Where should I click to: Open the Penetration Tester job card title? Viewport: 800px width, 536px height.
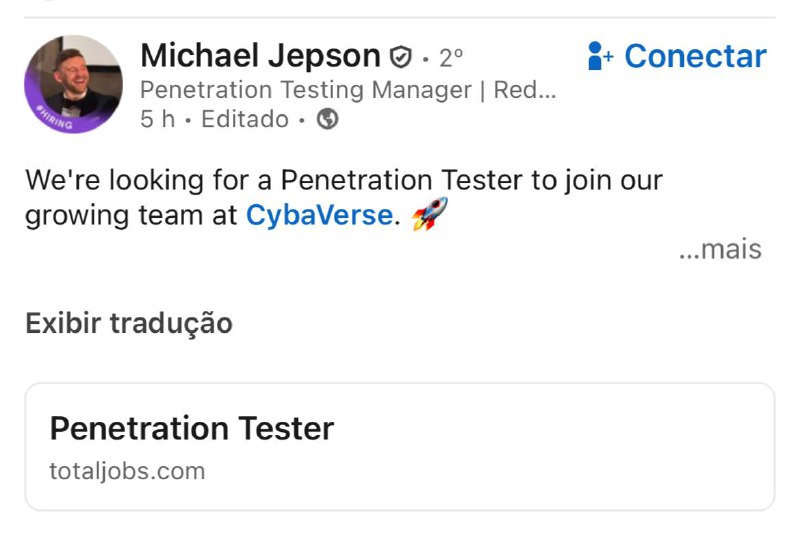click(x=192, y=429)
